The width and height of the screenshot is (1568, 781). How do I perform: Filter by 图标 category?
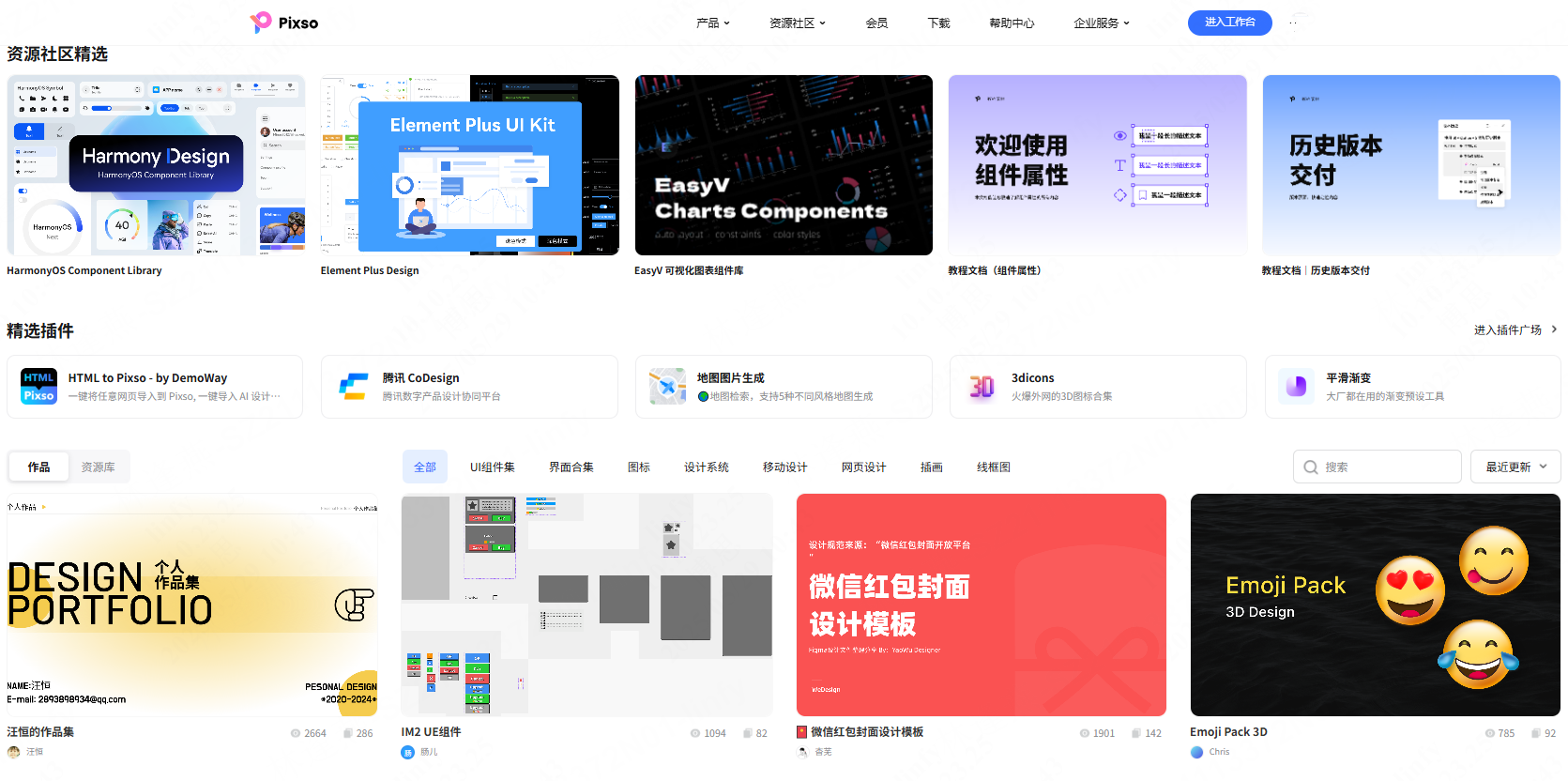pyautogui.click(x=639, y=467)
